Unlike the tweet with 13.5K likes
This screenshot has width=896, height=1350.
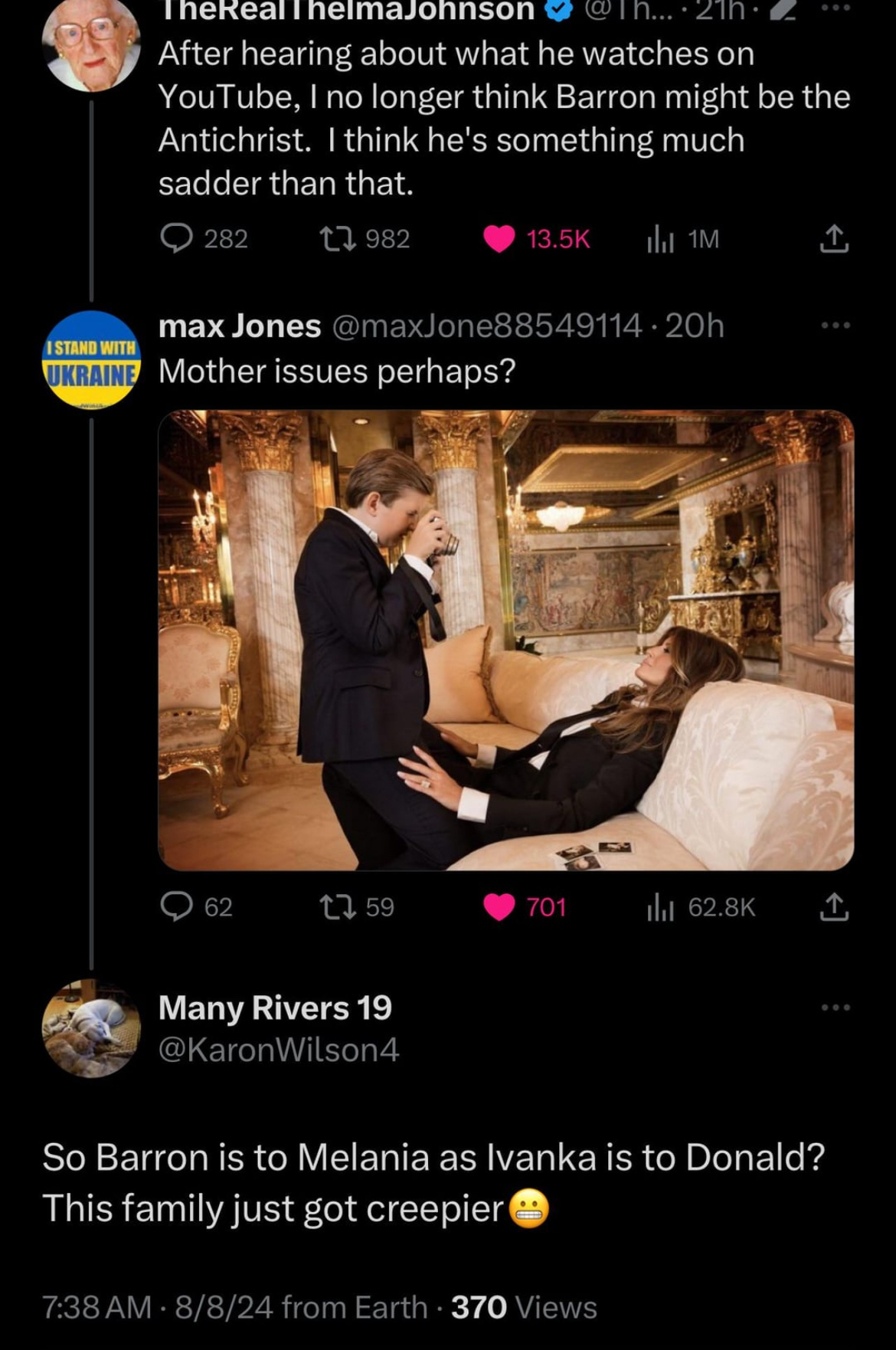499,238
